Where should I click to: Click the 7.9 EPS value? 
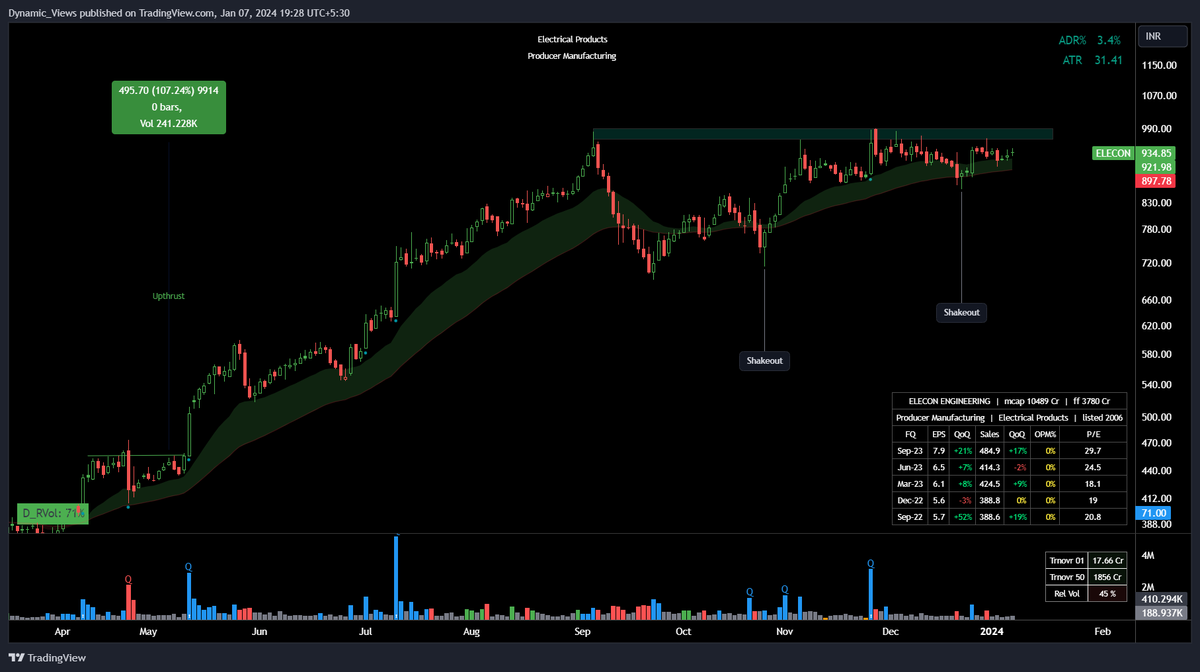(938, 451)
